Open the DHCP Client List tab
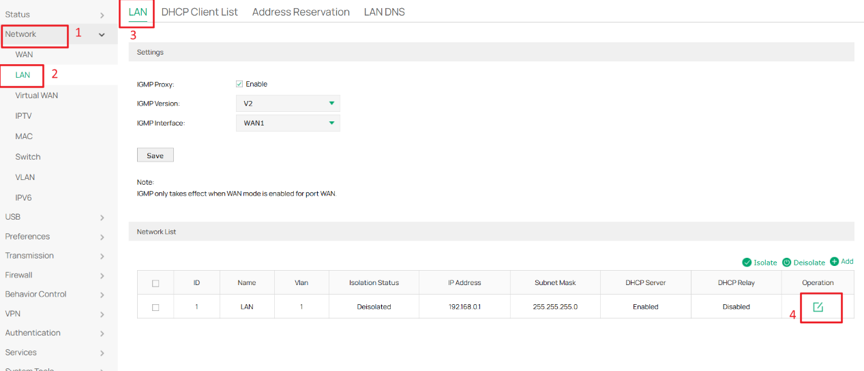The width and height of the screenshot is (864, 371). [199, 12]
